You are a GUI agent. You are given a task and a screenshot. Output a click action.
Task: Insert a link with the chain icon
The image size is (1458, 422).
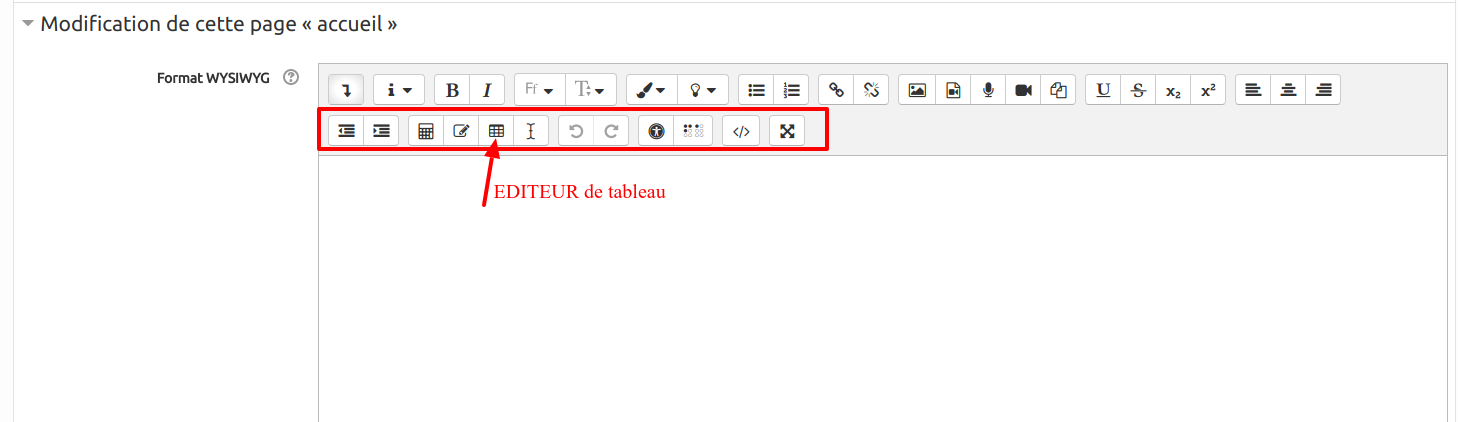click(836, 90)
